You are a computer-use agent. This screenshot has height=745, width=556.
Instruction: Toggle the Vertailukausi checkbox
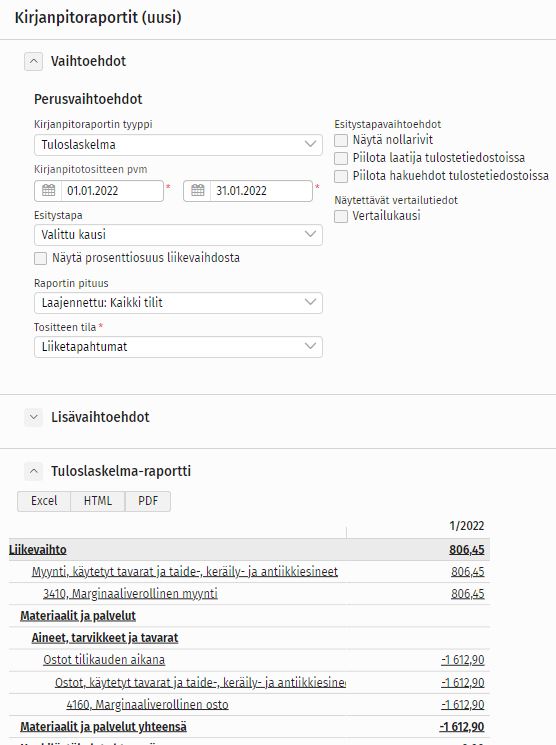[x=341, y=216]
